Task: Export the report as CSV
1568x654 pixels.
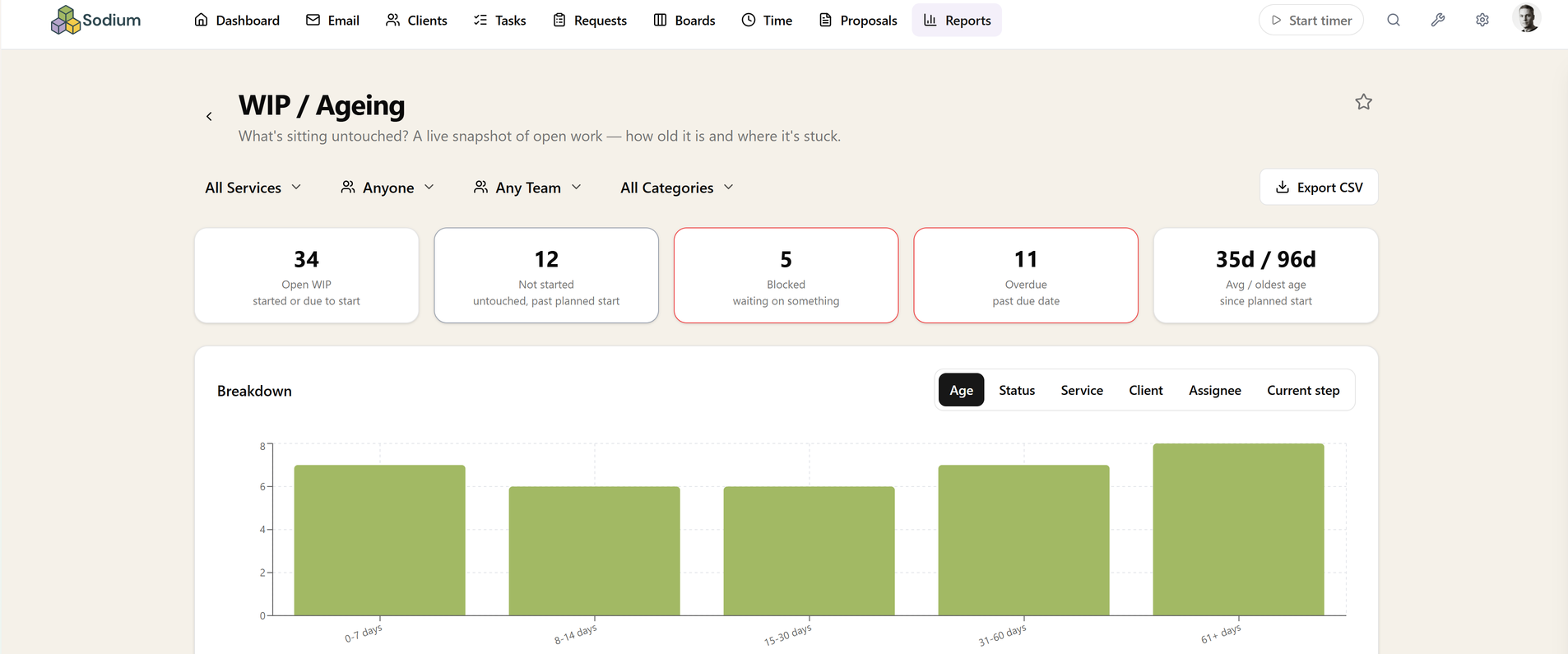Action: 1319,187
